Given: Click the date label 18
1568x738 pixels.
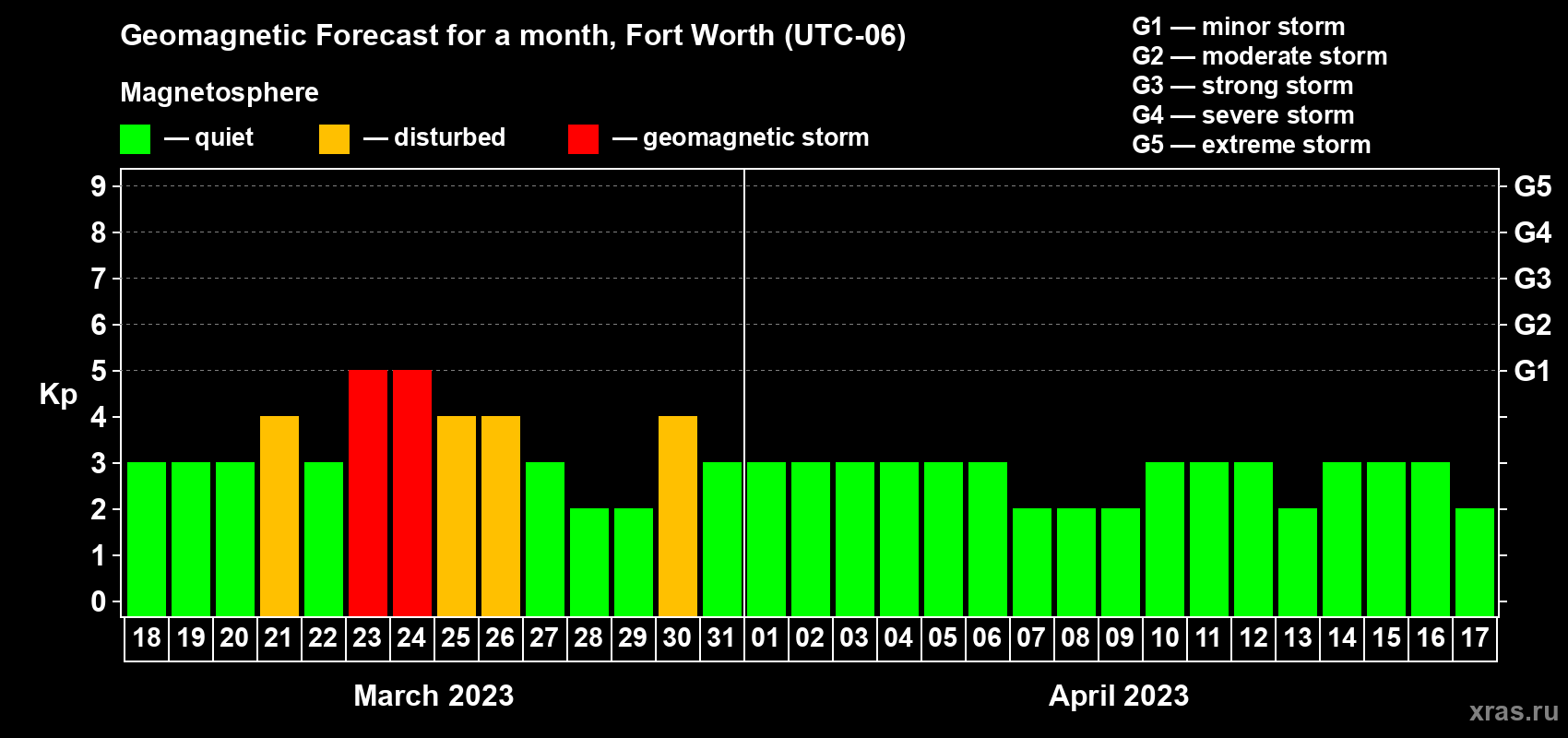Looking at the screenshot, I should pos(147,637).
